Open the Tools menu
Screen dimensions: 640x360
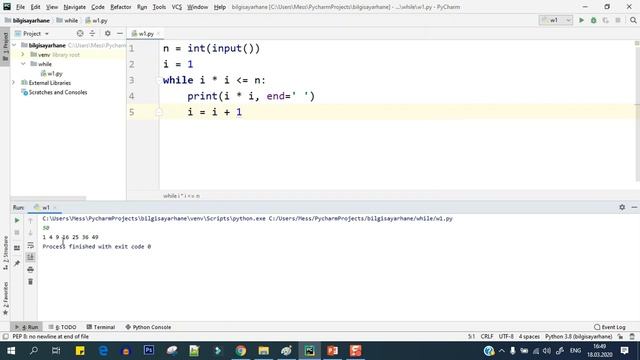[x=159, y=7]
